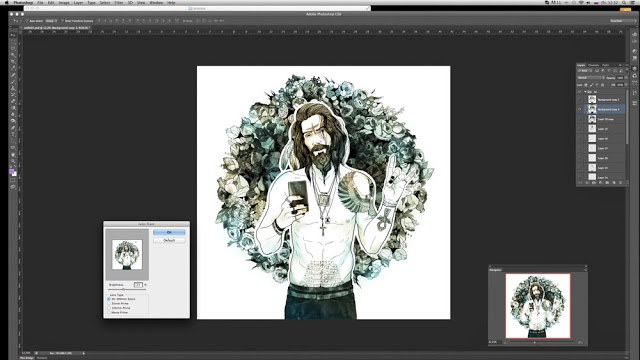The image size is (640, 360).
Task: Select the Crop tool
Action: 13,62
